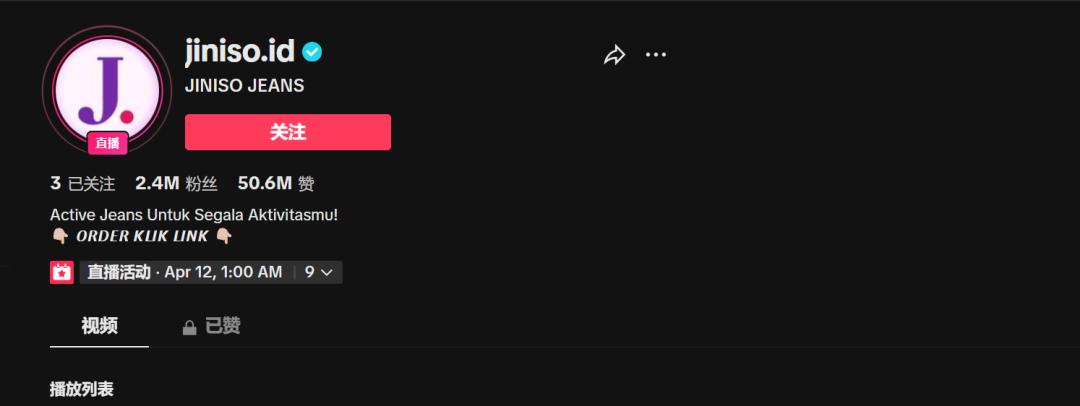Click the pink 直播 live badge
Screen dimensions: 1080x406
point(107,143)
